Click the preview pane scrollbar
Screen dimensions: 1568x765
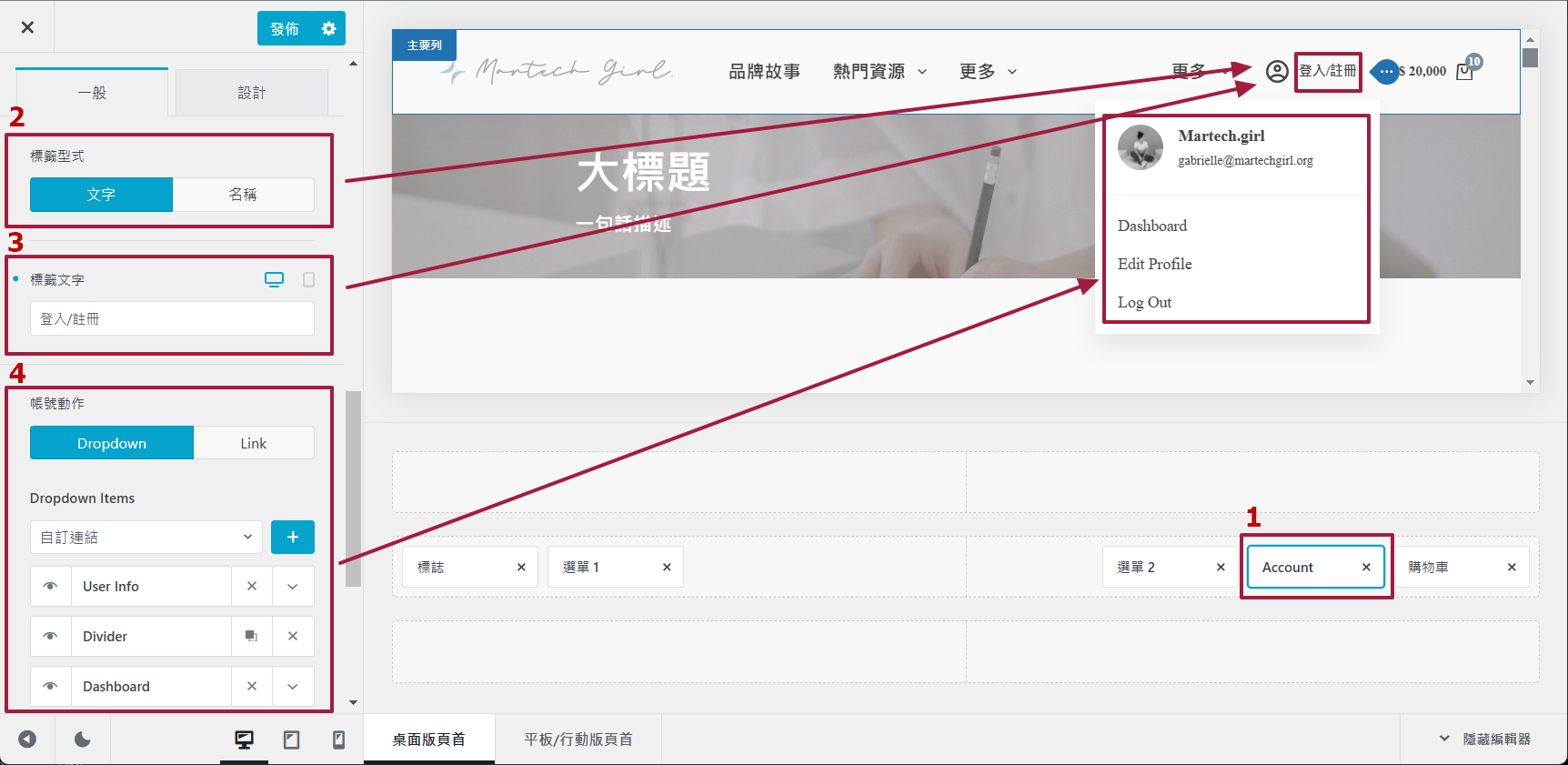coord(1531,57)
